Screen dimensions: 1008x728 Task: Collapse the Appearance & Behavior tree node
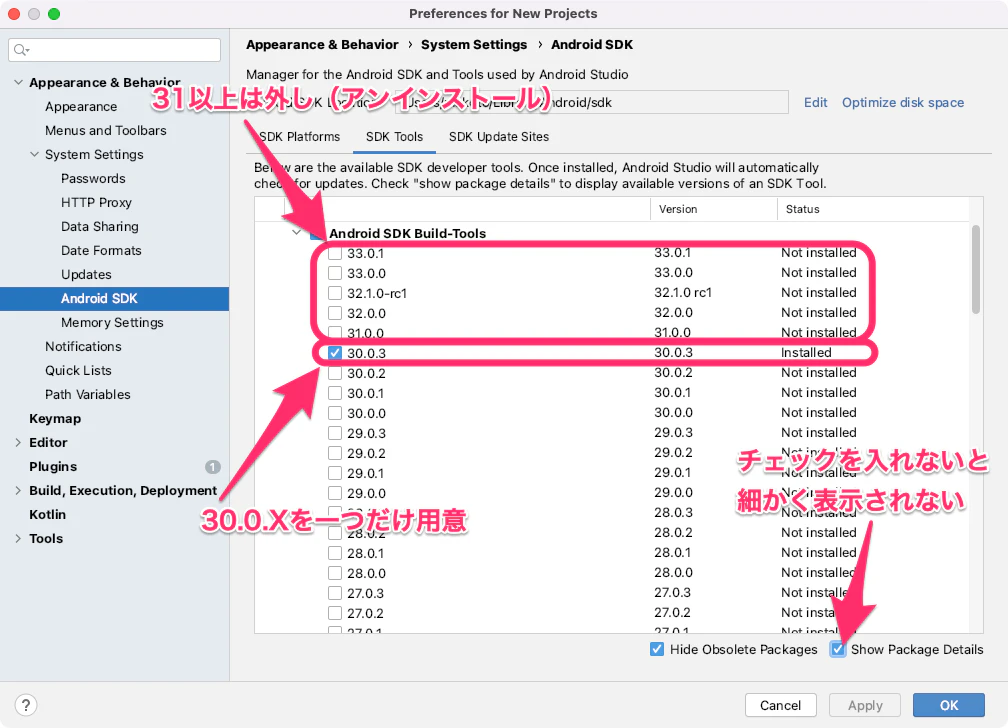[19, 82]
